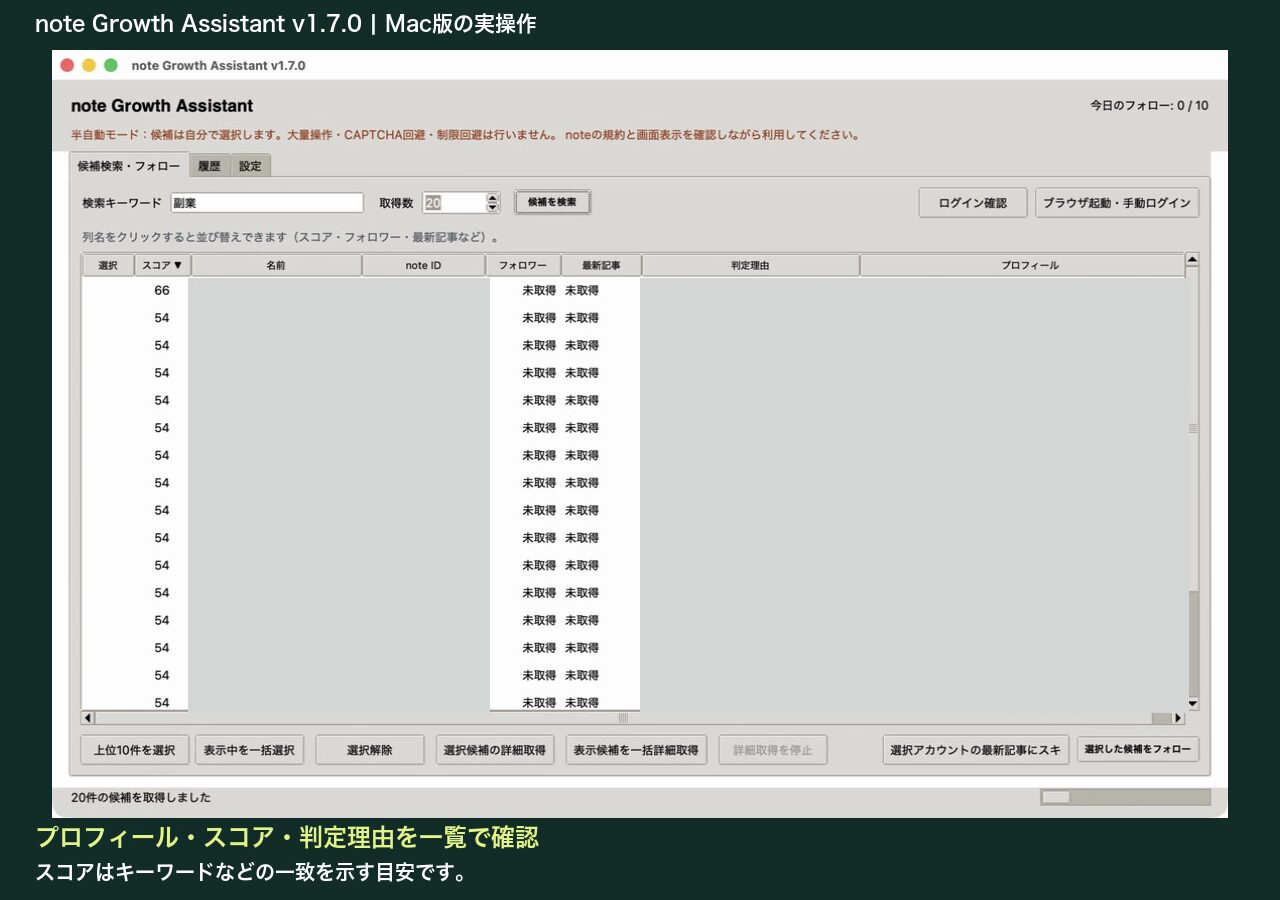Sort by the 名前 column header

click(276, 265)
